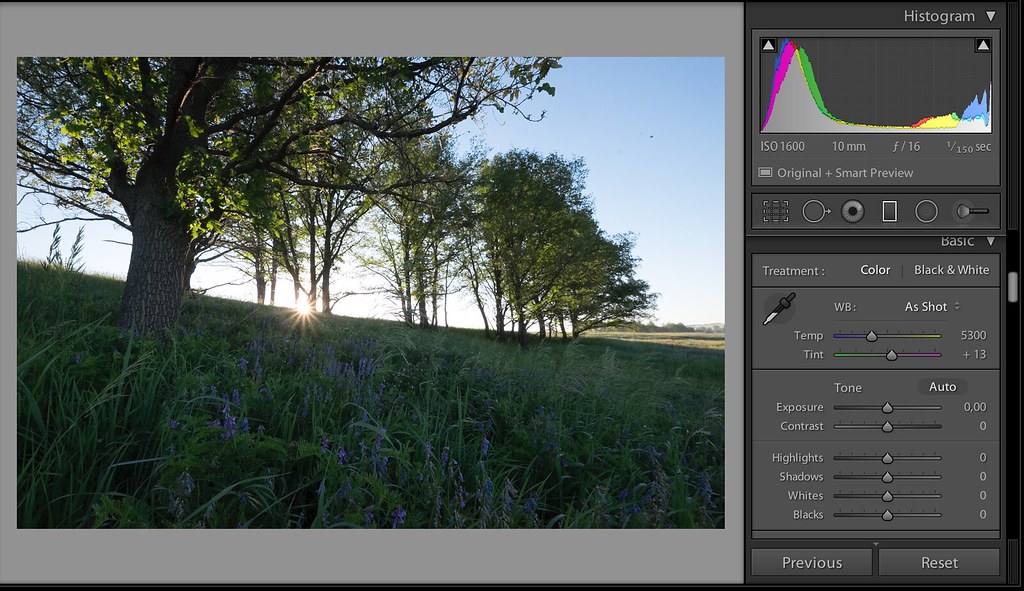
Task: Click the right panel scrollbar thumb
Action: coord(1013,287)
